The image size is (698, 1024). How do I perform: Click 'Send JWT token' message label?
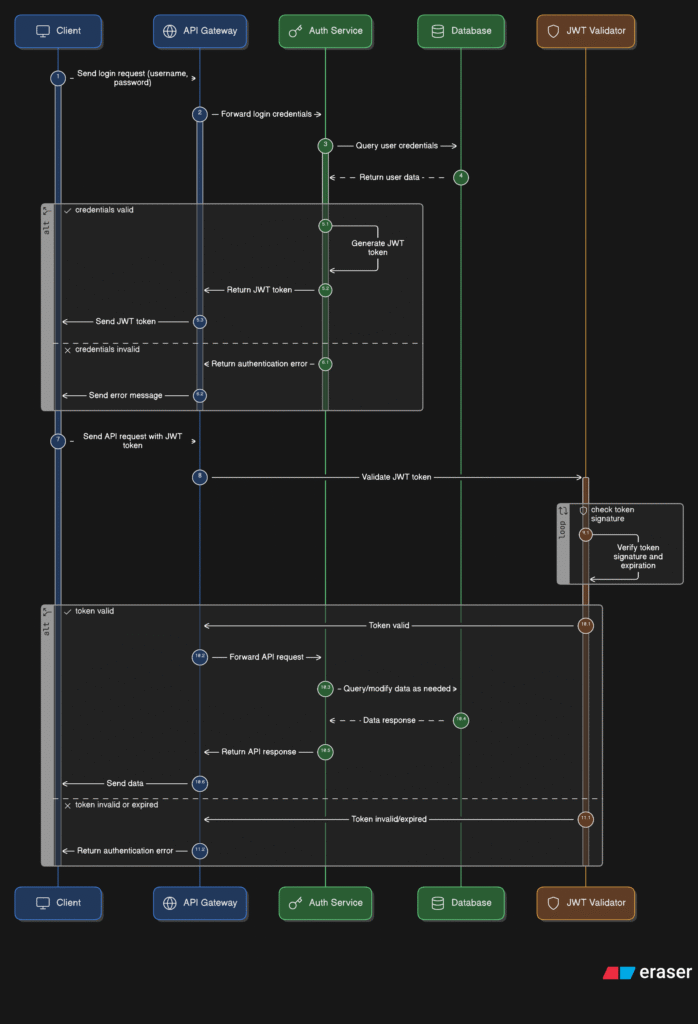pyautogui.click(x=125, y=321)
